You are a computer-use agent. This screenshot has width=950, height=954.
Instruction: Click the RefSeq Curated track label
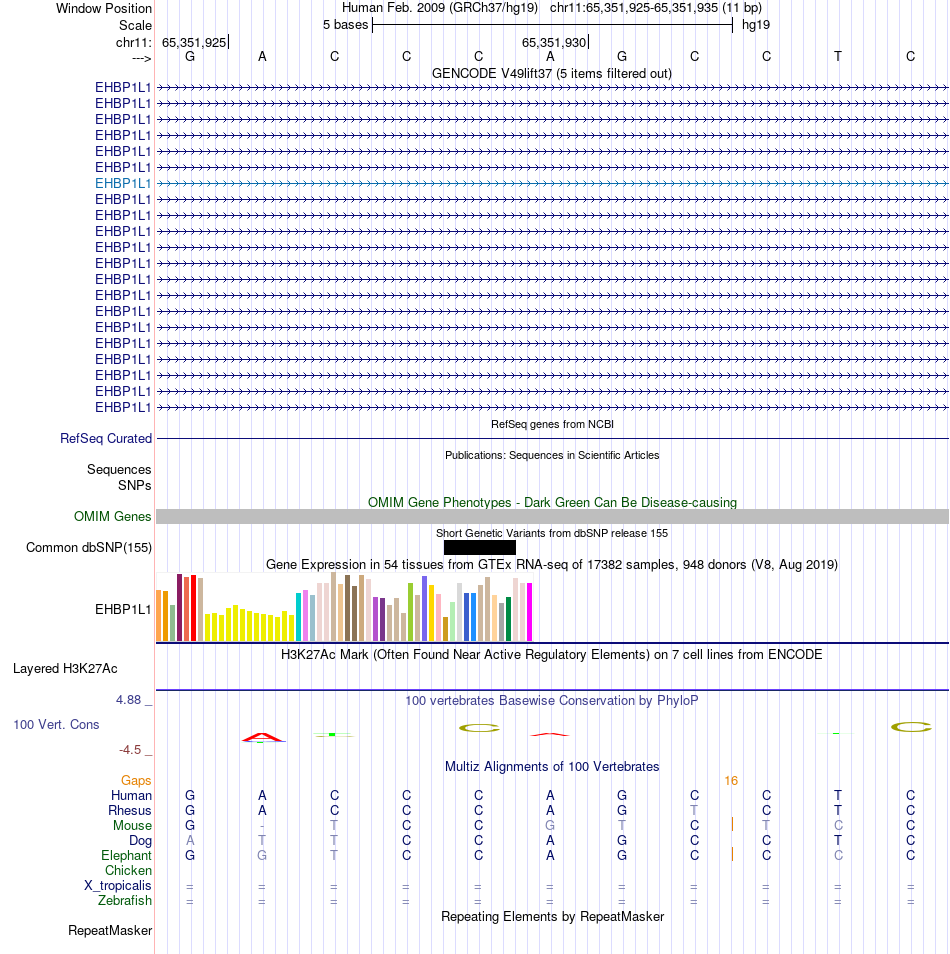click(106, 438)
